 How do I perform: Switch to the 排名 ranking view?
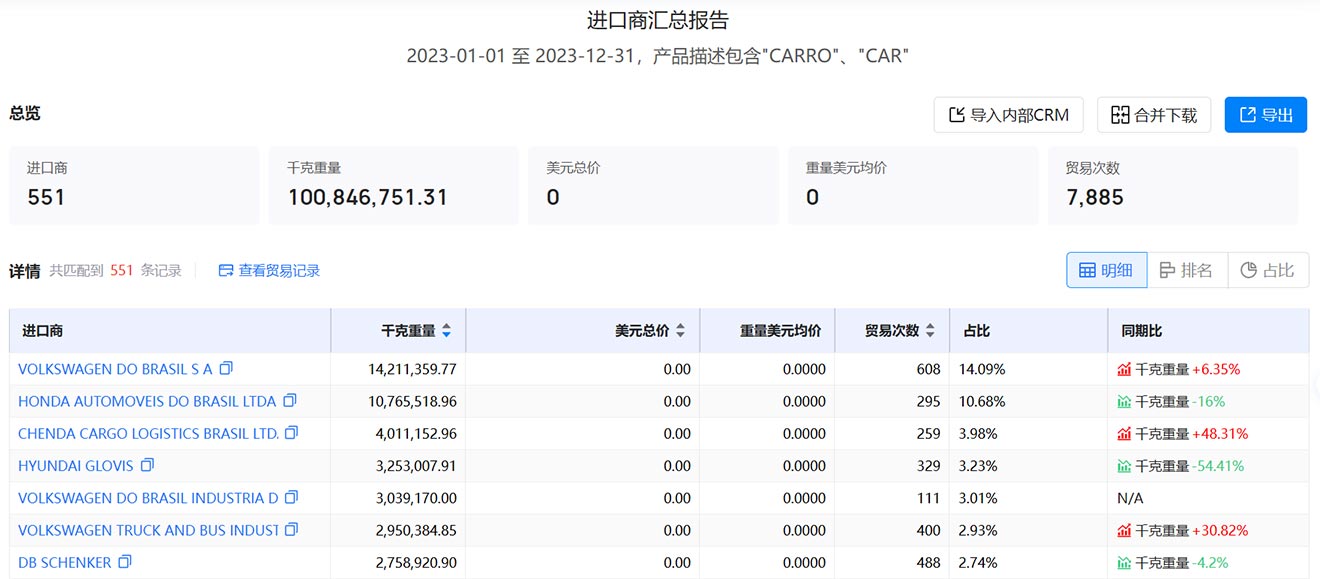pos(1187,270)
